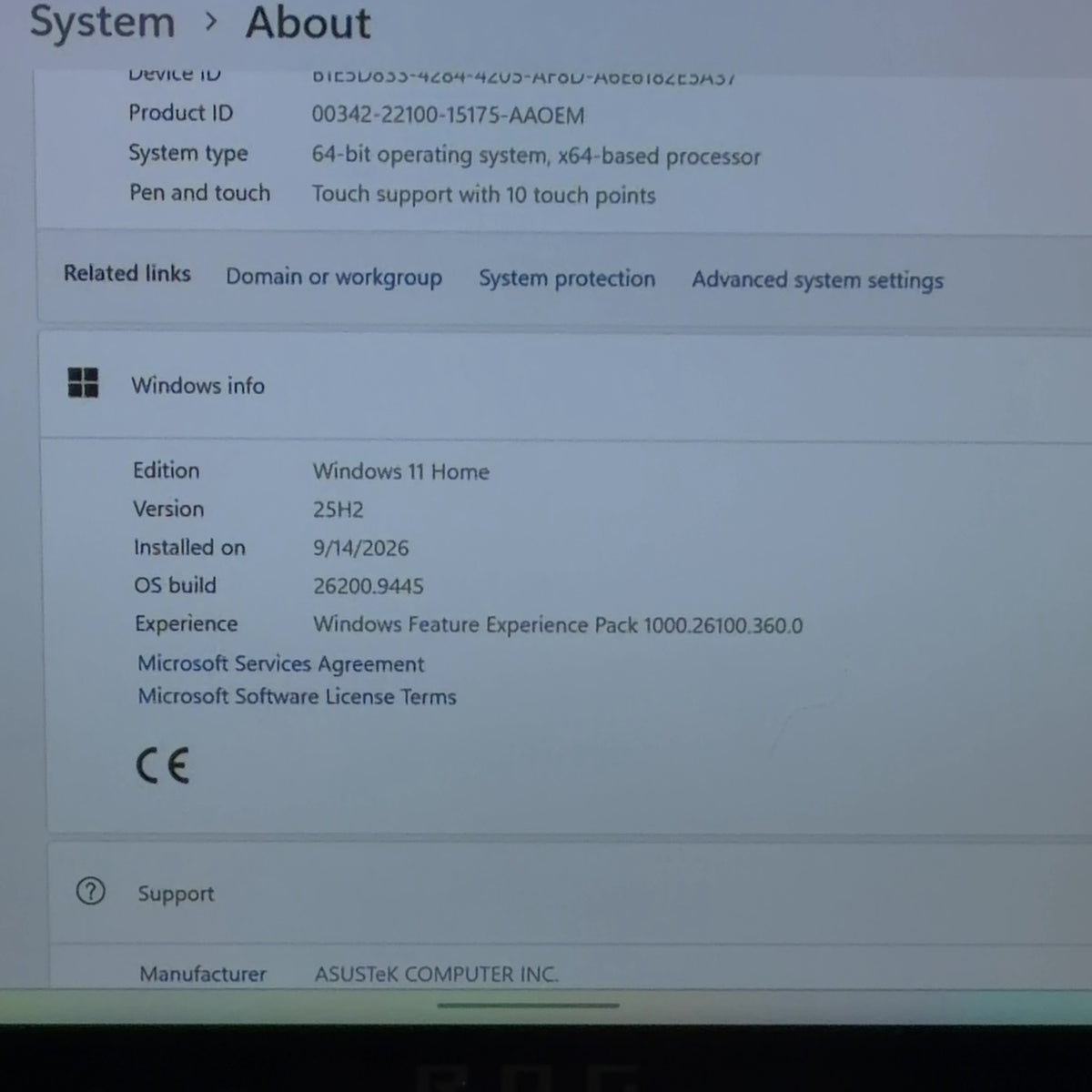This screenshot has height=1092, width=1092.
Task: Go back to System in the breadcrumb
Action: coord(102,22)
